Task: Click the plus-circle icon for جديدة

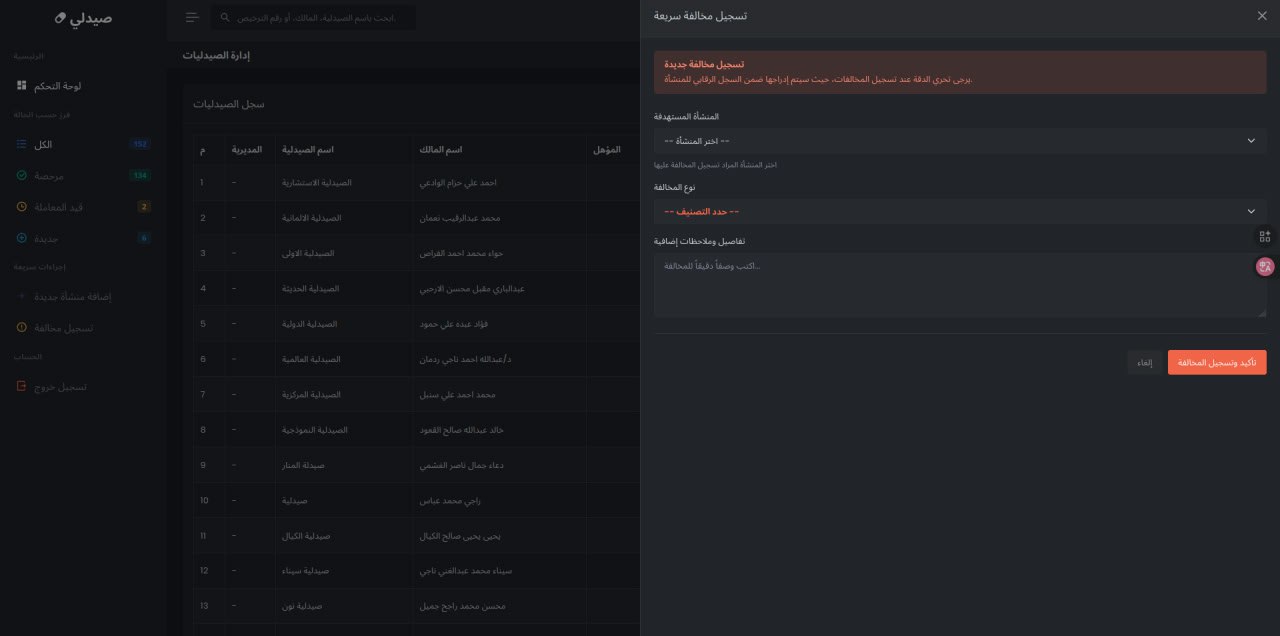Action: 21,238
